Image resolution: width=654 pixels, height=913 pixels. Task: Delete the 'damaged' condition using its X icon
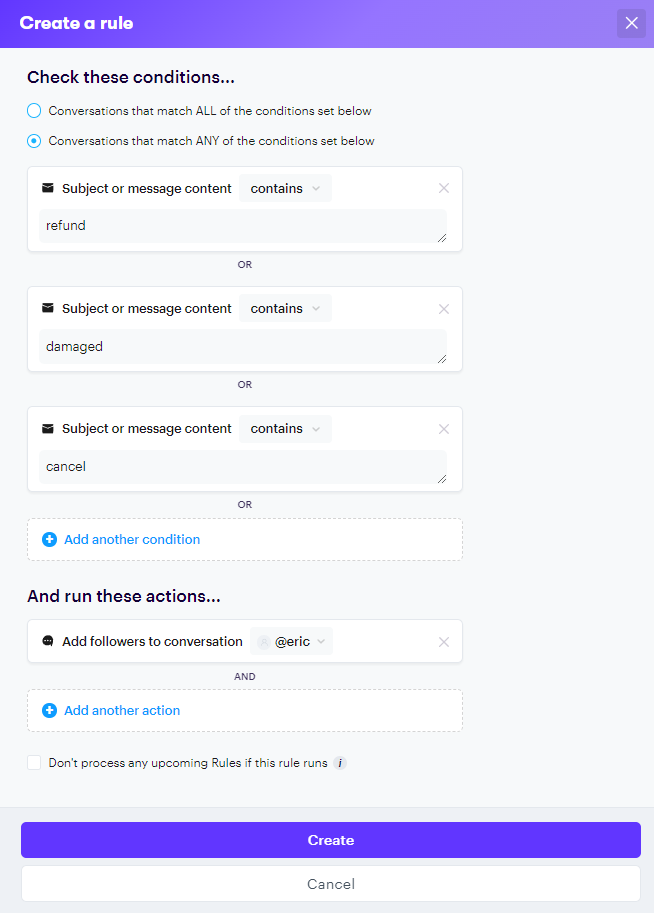[444, 308]
